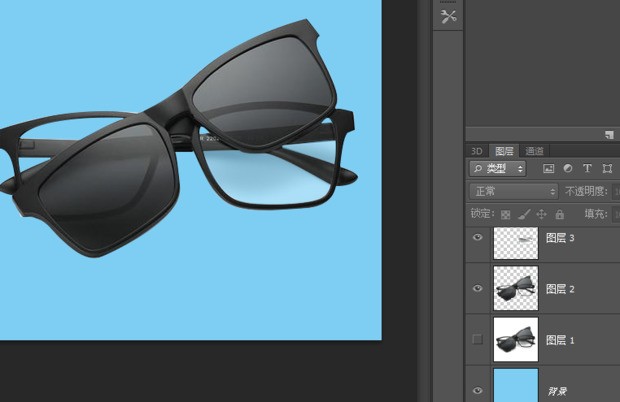This screenshot has height=402, width=620.
Task: Lock layer position move icon
Action: (541, 214)
